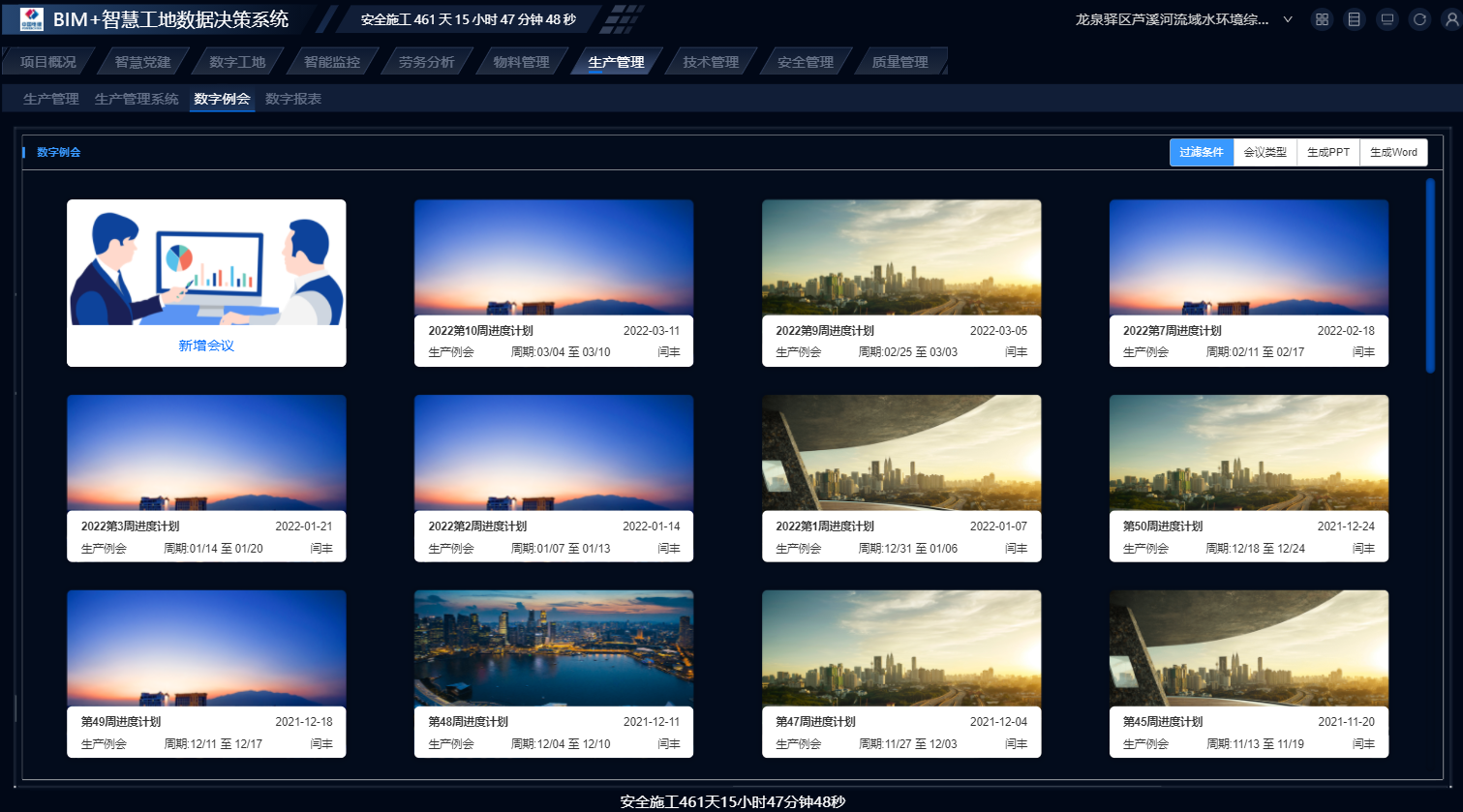Click the BIM system logo icon
Screen dimensions: 1463x812
(x=32, y=18)
